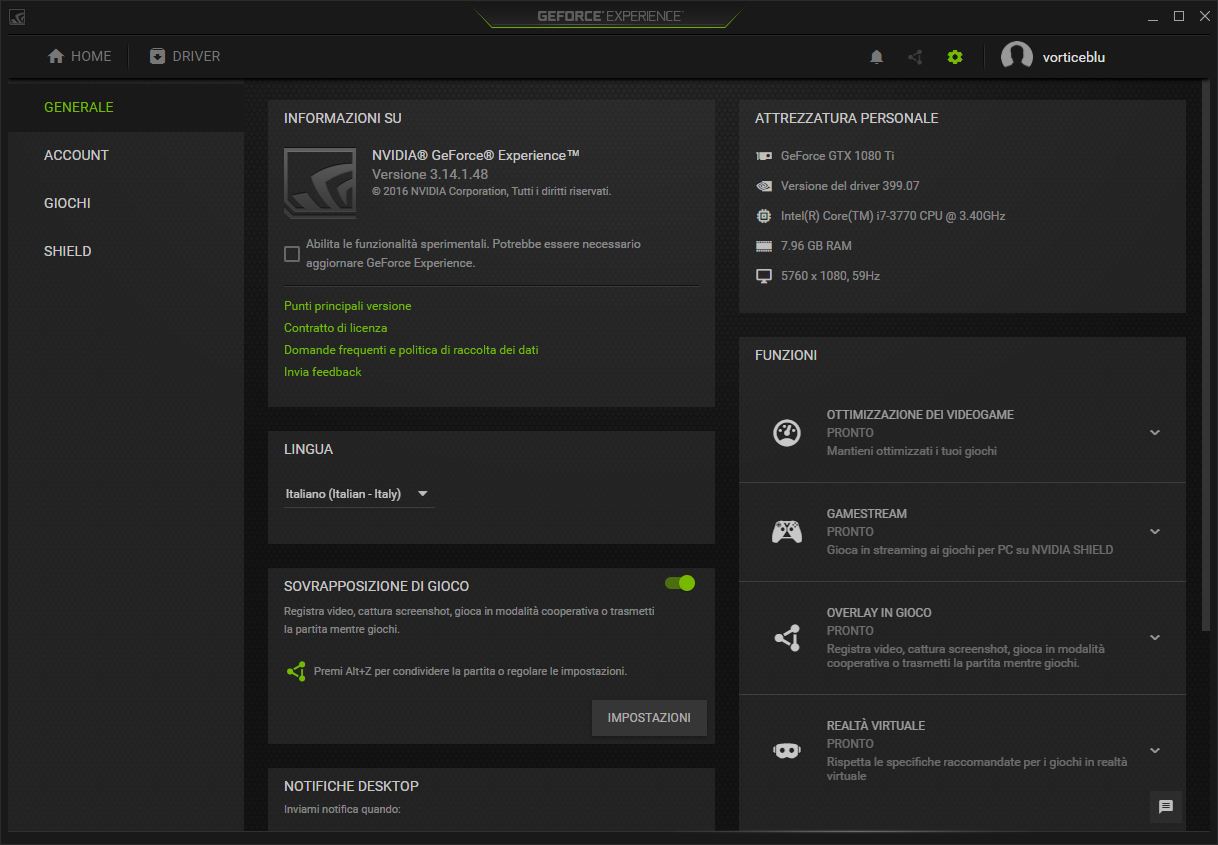Viewport: 1218px width, 845px height.
Task: Open the Contratto di licenza link
Action: pos(335,328)
